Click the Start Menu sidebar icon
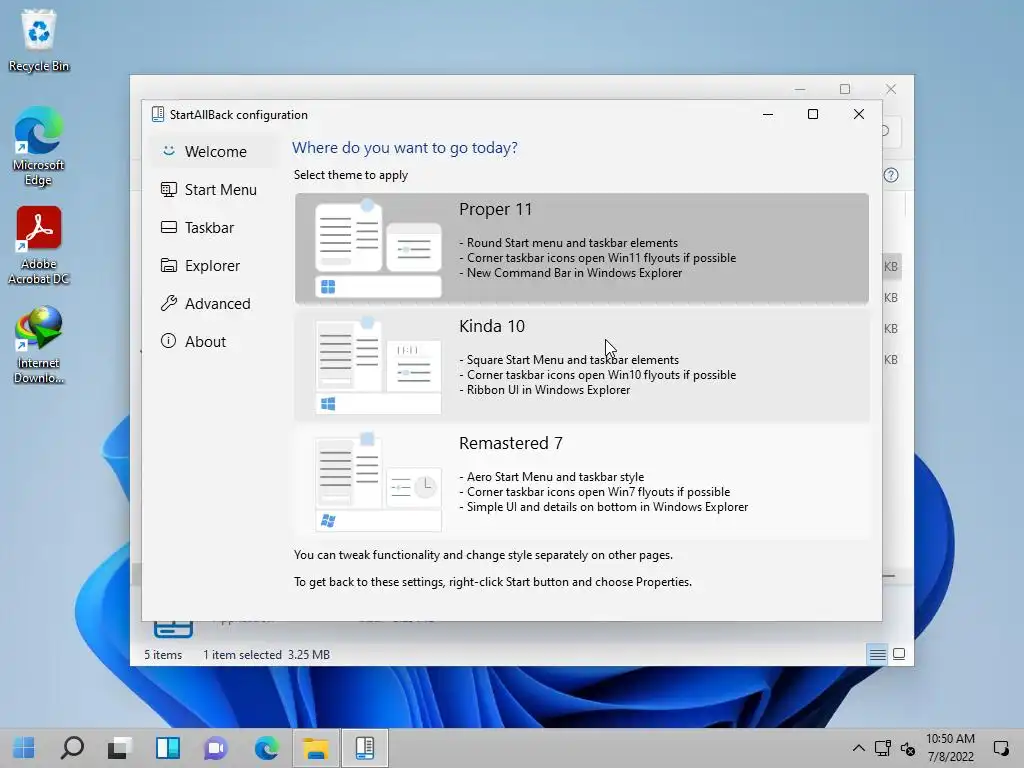 point(168,189)
